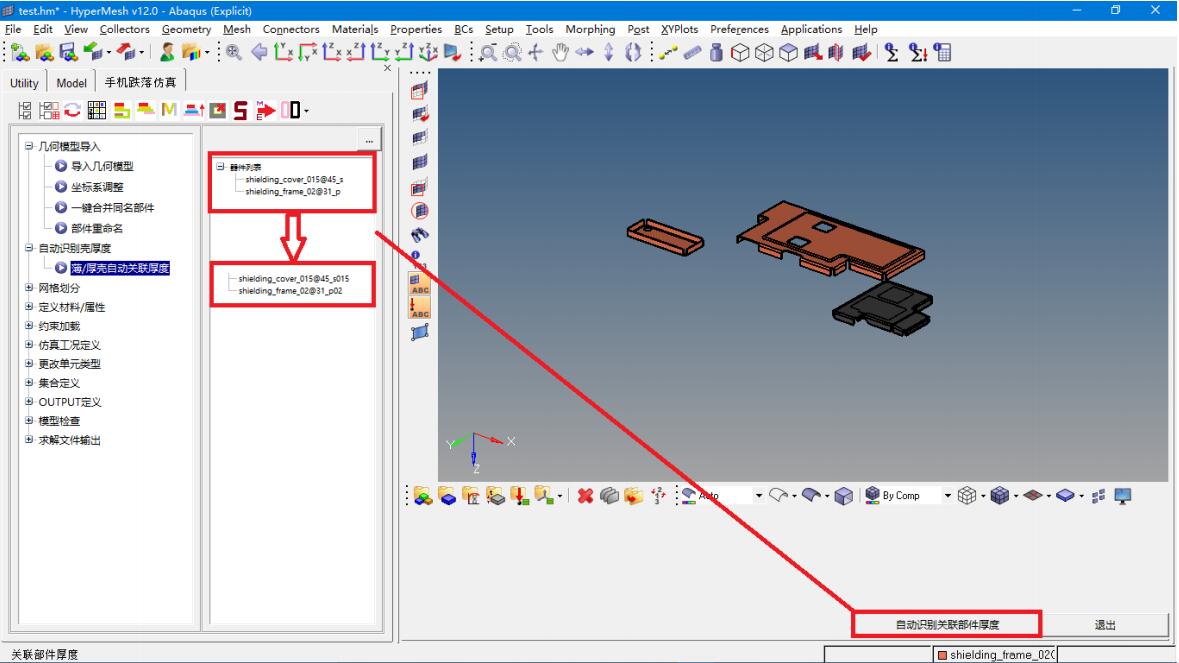Viewport: 1179px width, 663px height.
Task: Click the monitor display icon
Action: tap(1123, 495)
